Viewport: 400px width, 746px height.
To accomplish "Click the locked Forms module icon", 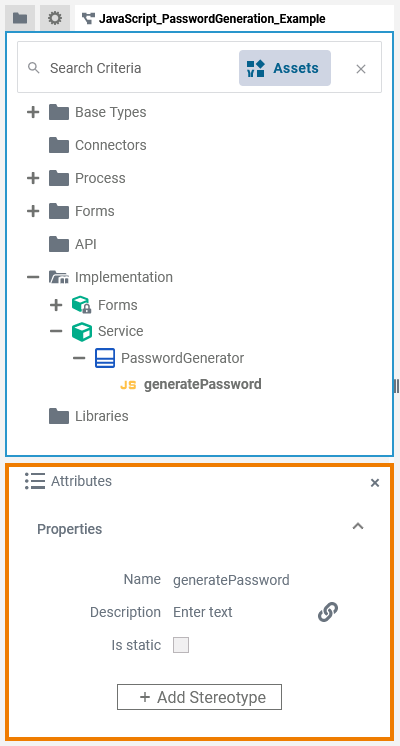I will (x=81, y=305).
